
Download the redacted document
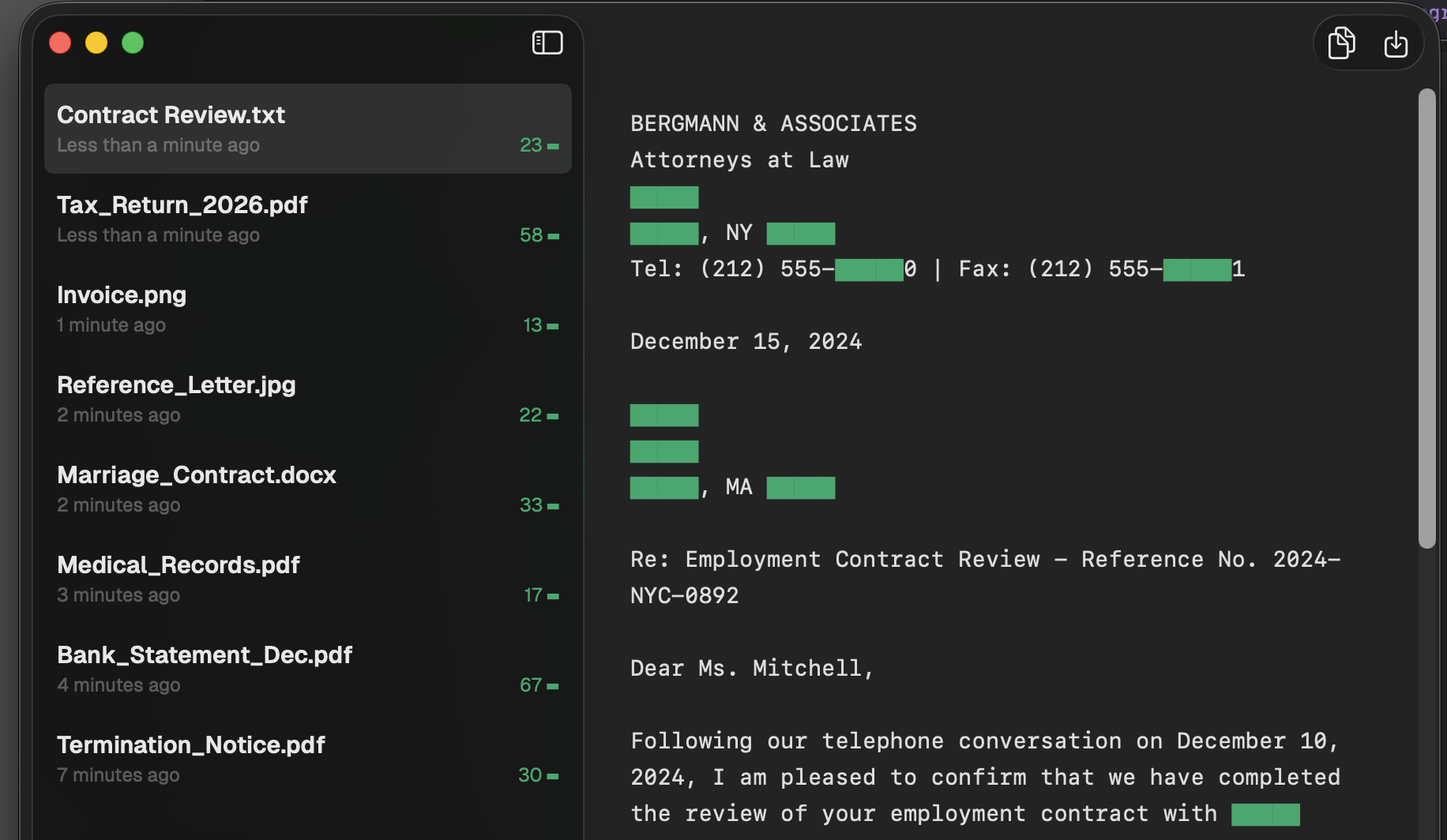pyautogui.click(x=1396, y=44)
